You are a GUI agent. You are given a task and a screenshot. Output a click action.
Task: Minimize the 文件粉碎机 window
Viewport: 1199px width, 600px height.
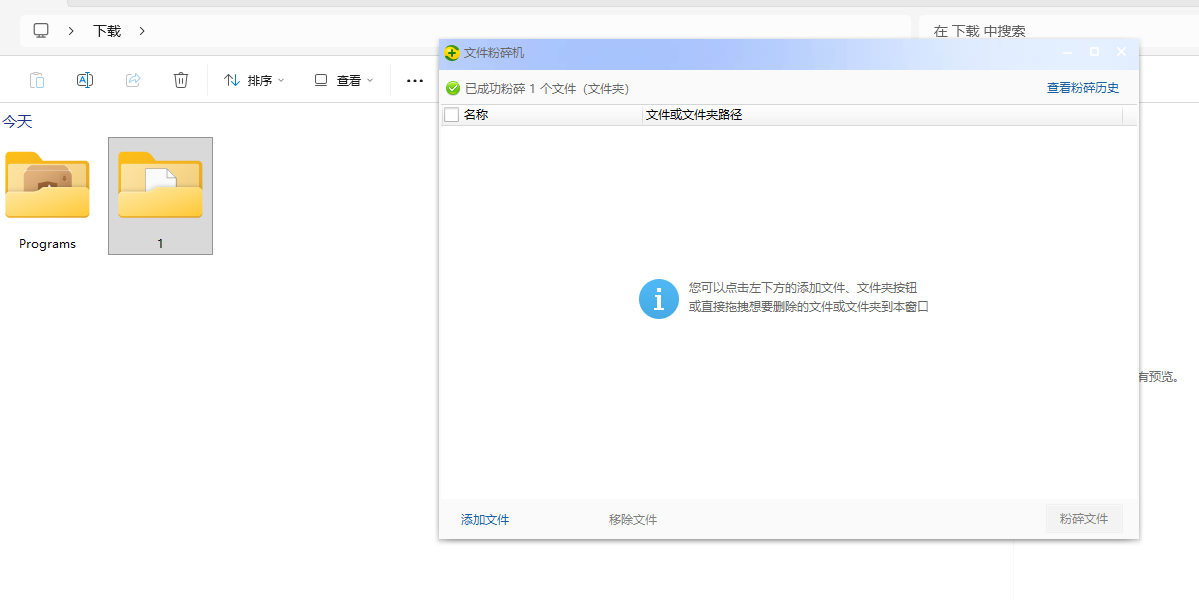point(1067,52)
